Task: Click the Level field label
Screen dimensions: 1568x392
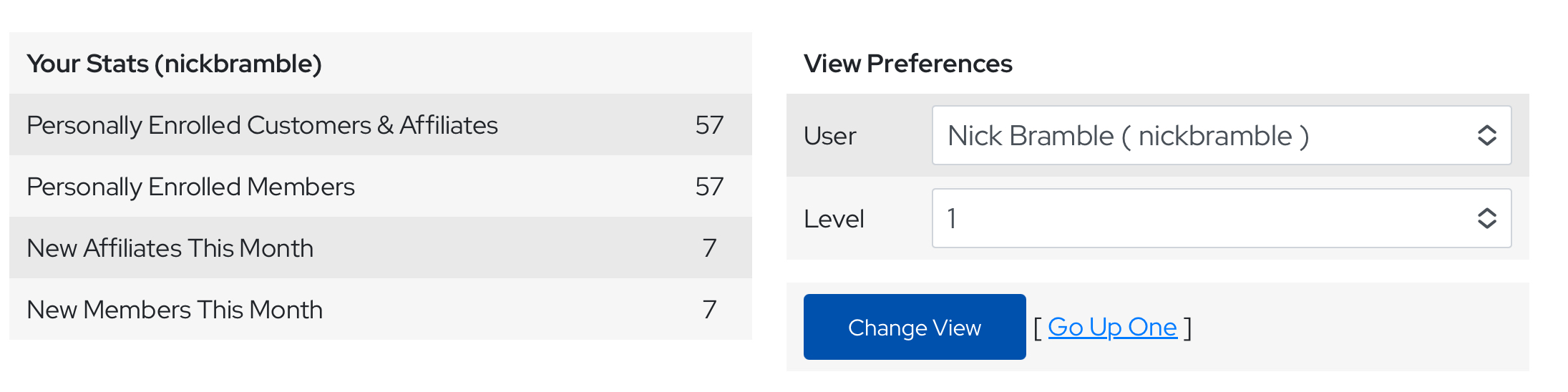Action: click(x=834, y=219)
